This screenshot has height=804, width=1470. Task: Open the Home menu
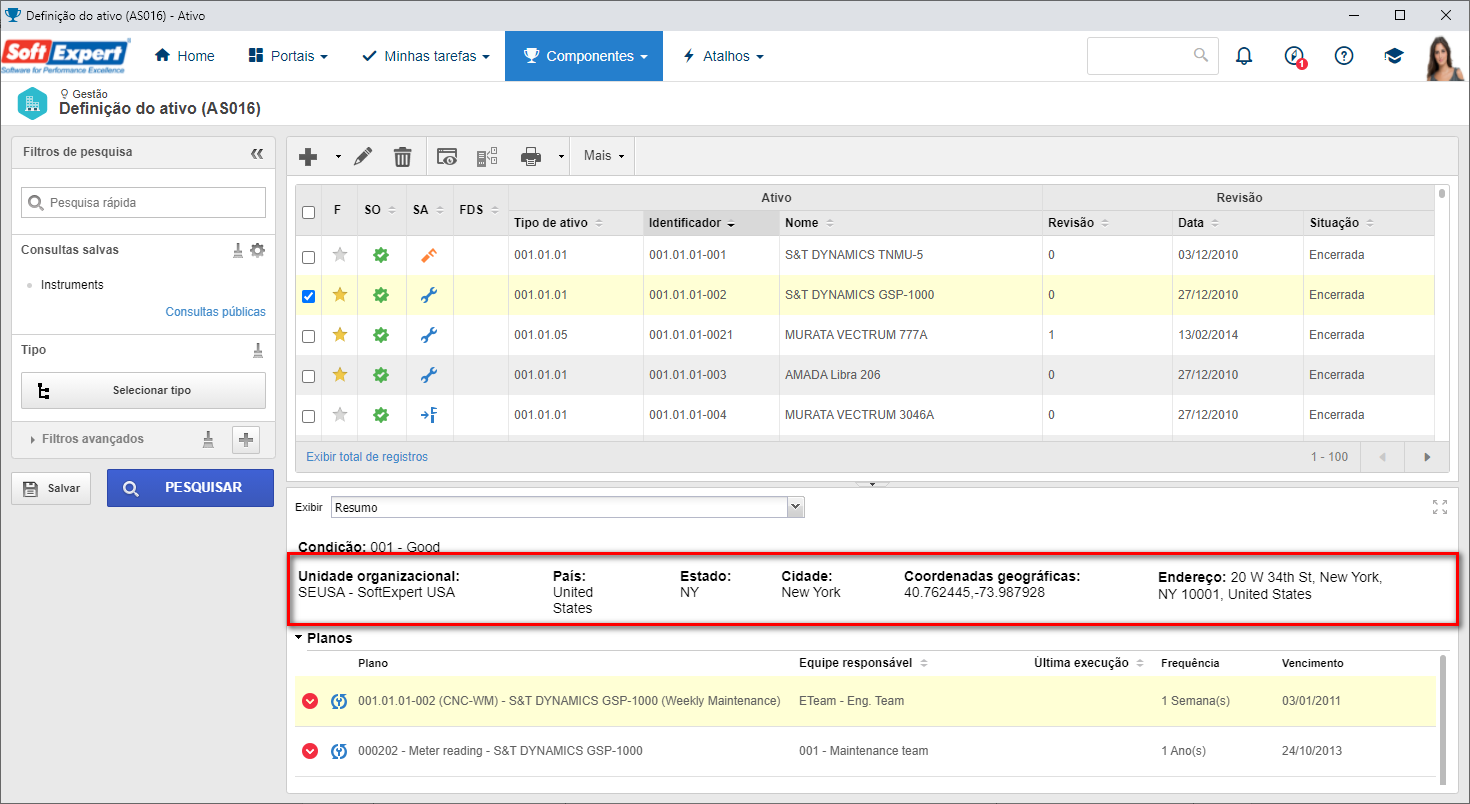click(185, 56)
